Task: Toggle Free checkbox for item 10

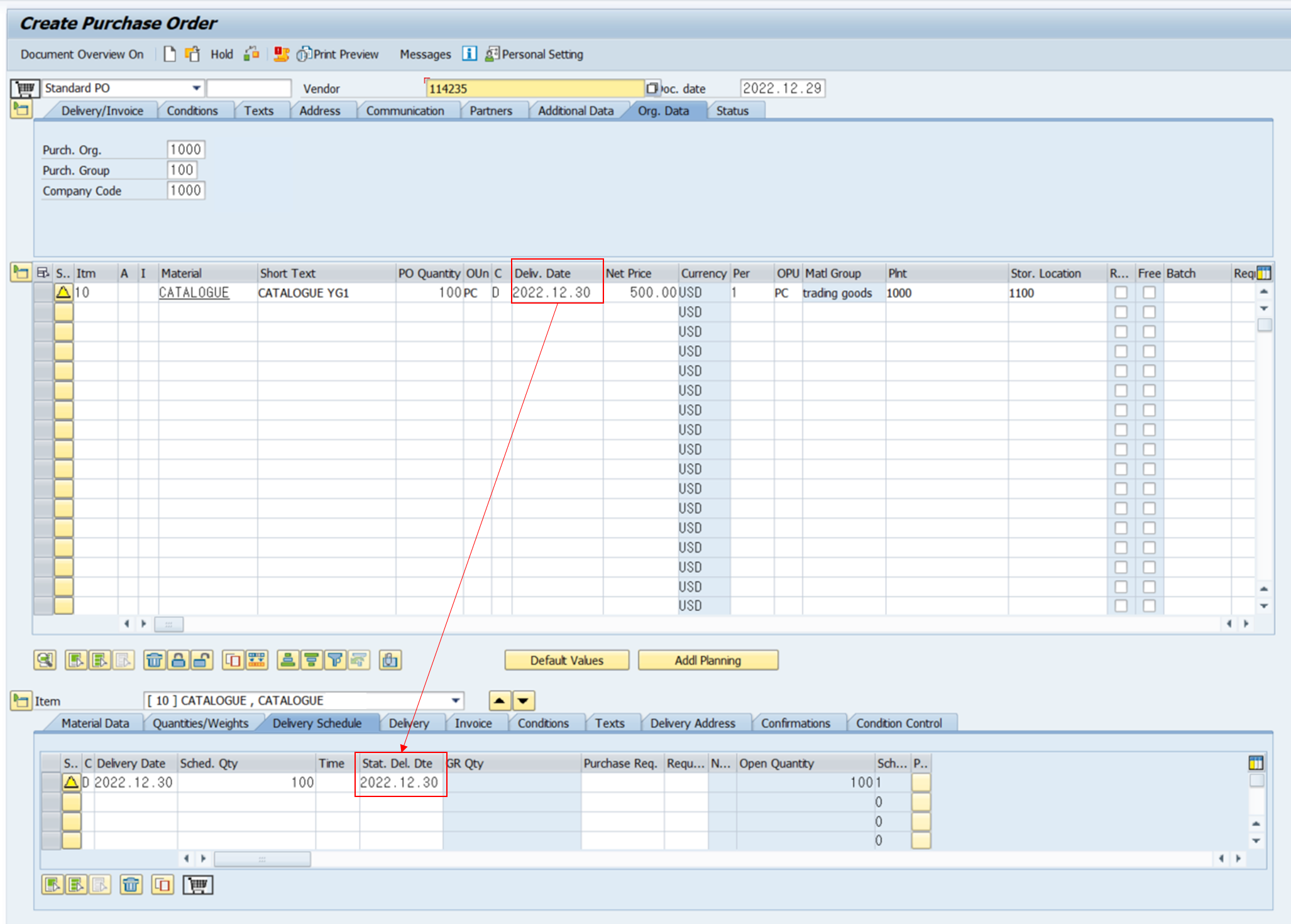Action: [1149, 292]
